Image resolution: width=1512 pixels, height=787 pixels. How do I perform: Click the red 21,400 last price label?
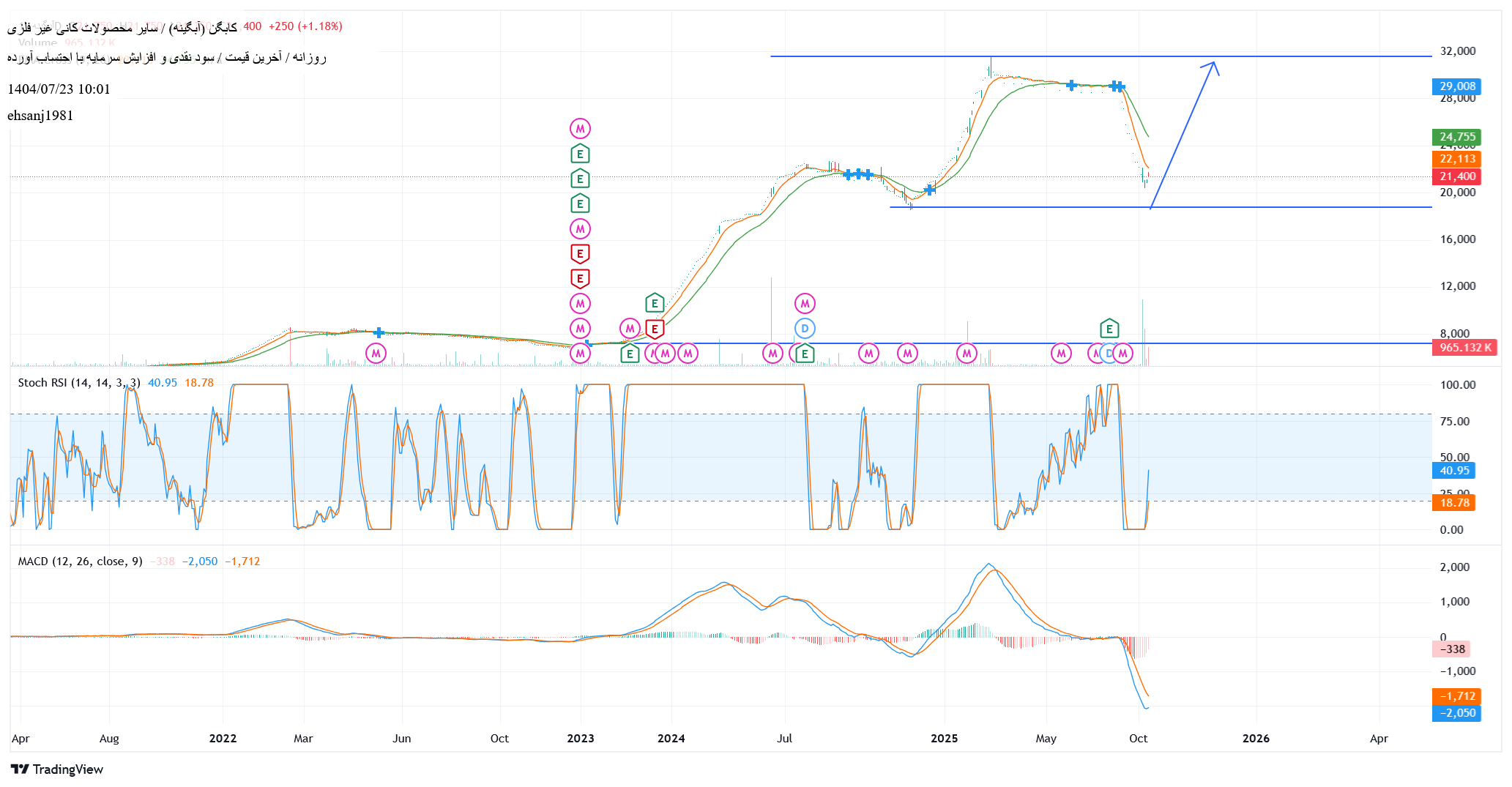click(1456, 176)
